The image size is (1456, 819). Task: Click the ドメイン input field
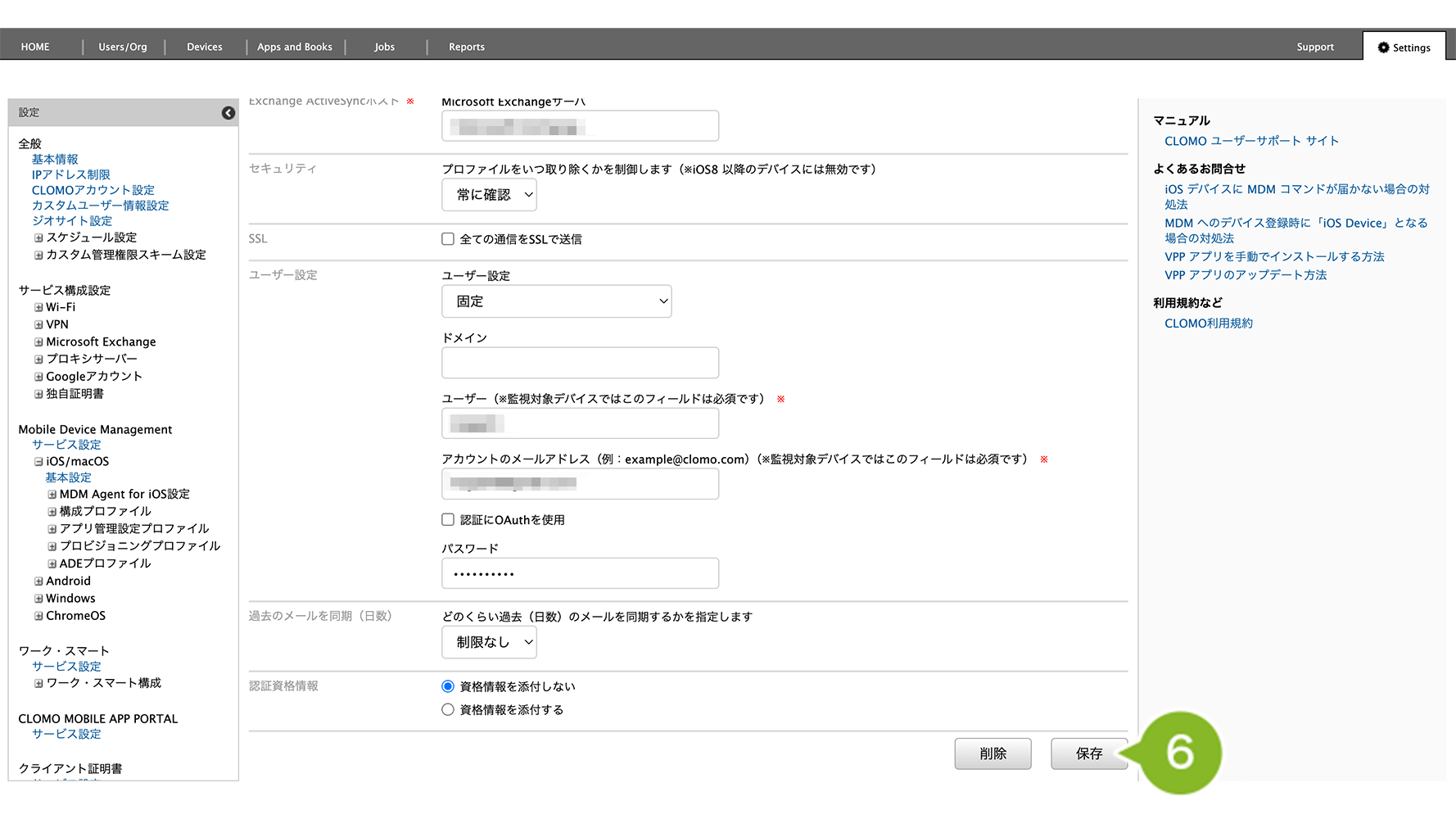pyautogui.click(x=580, y=363)
